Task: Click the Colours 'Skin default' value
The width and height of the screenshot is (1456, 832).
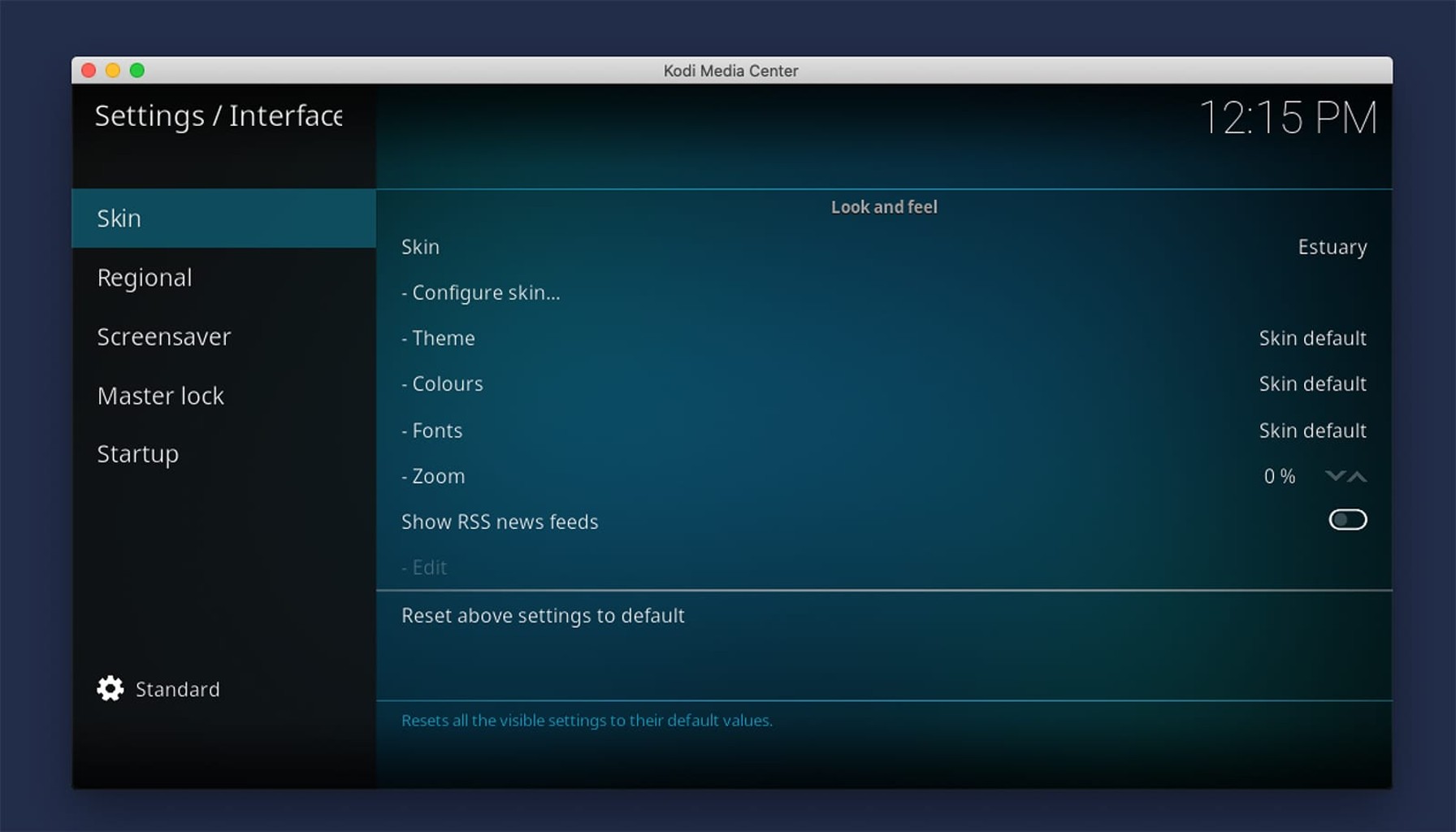Action: pyautogui.click(x=1313, y=383)
